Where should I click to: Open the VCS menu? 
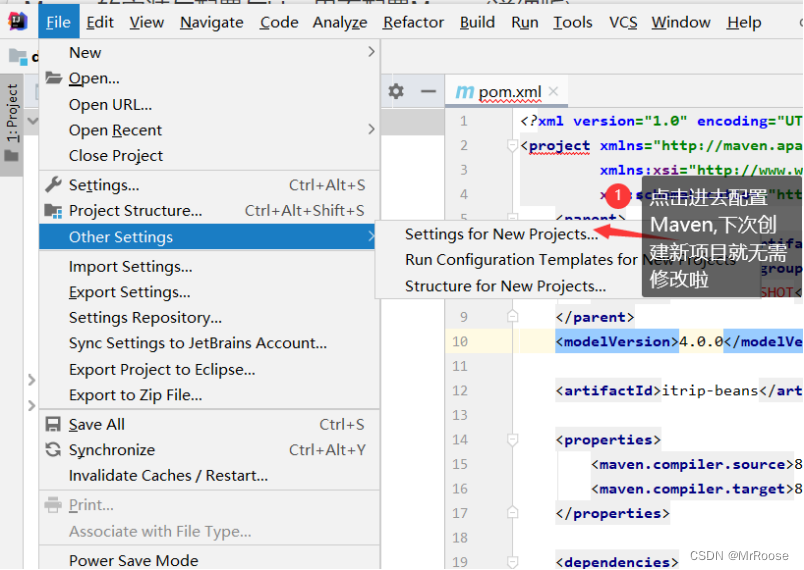(x=623, y=22)
